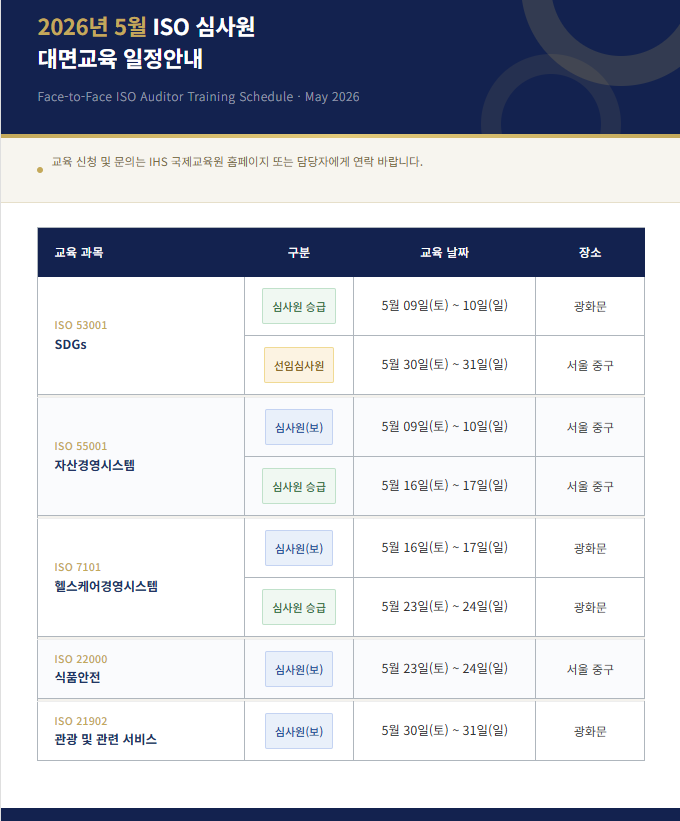Click the 교육 날짜 column header
Viewport: 680px width, 821px height.
444,253
